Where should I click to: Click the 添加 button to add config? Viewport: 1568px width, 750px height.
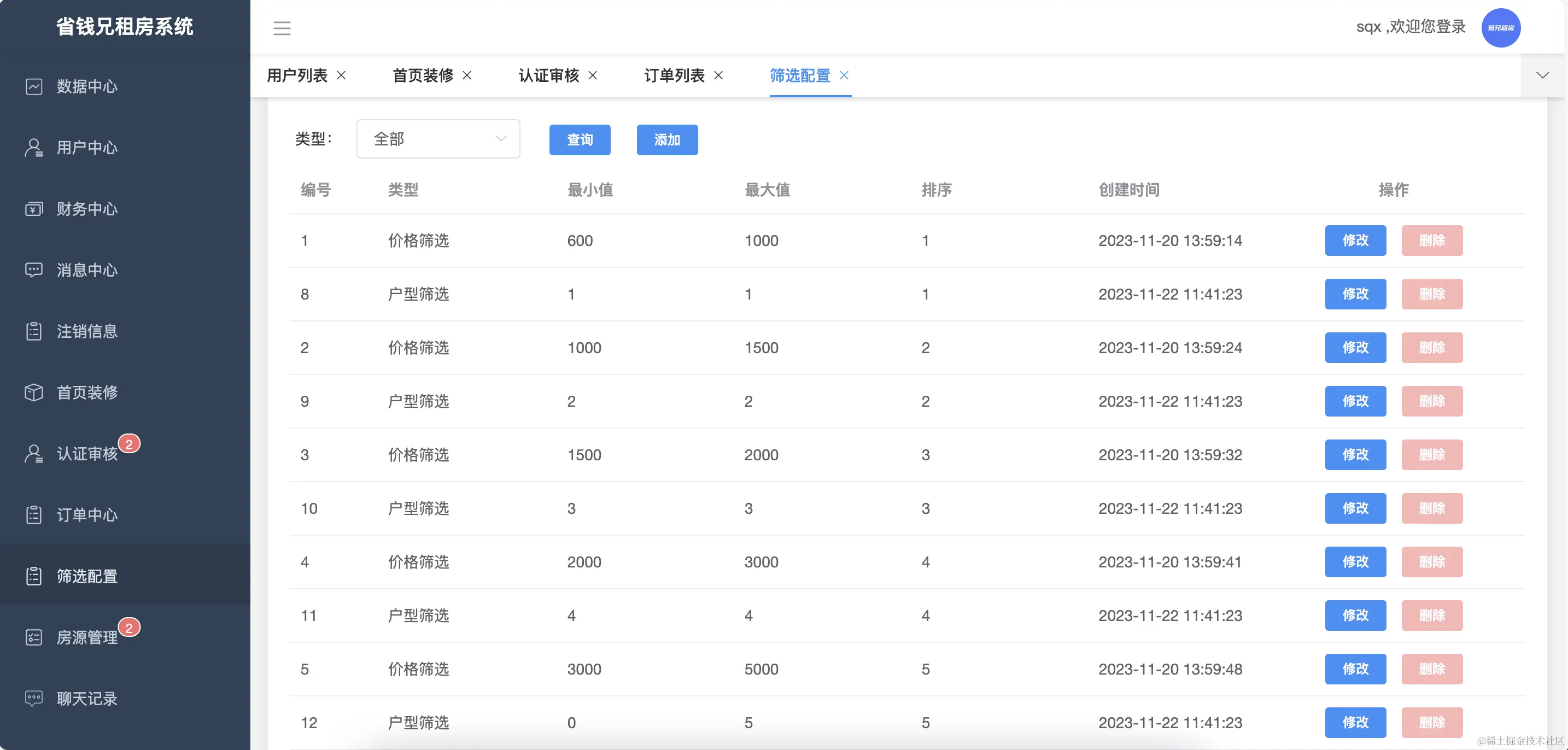coord(667,139)
